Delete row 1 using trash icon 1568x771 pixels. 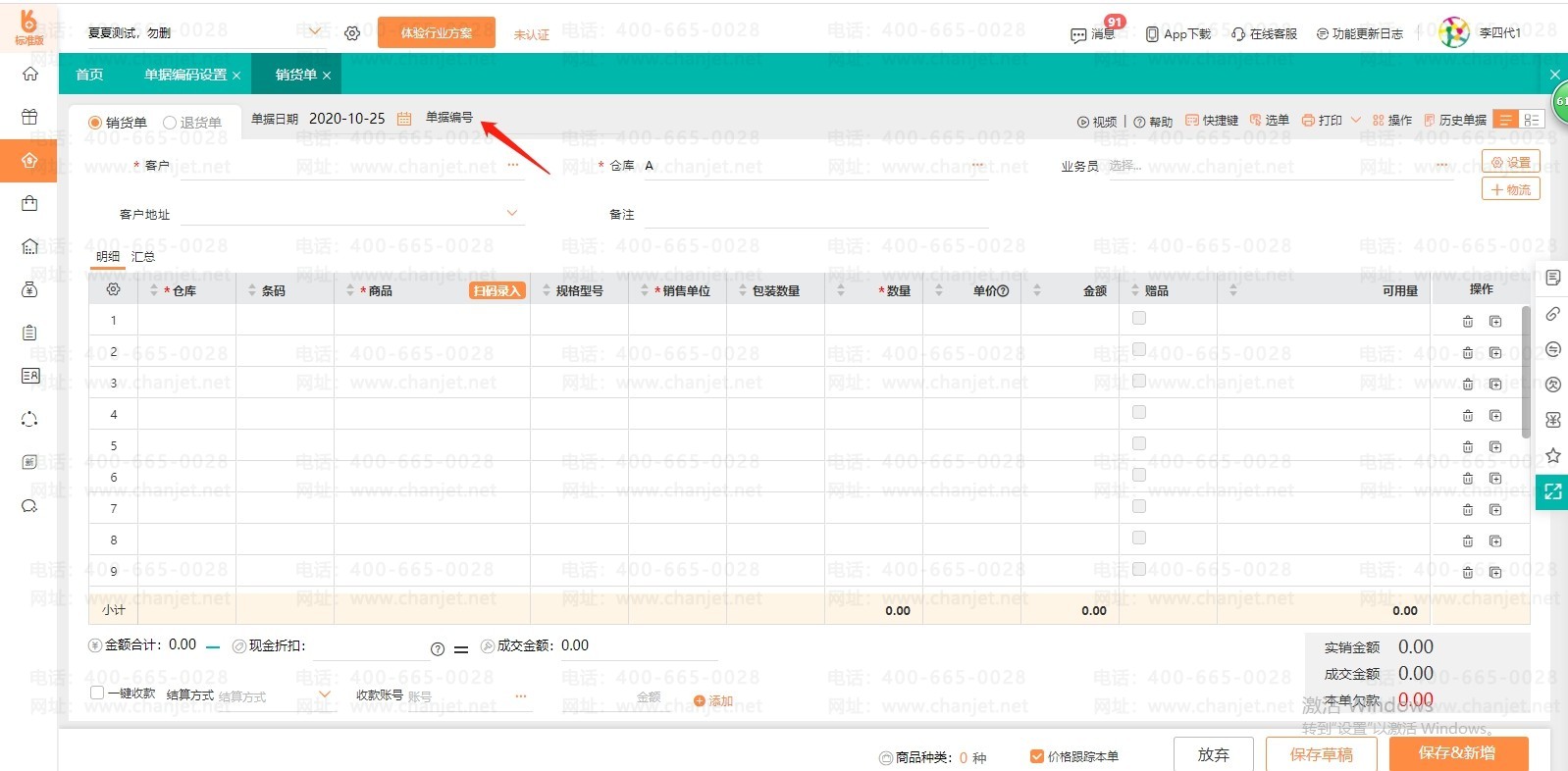pyautogui.click(x=1468, y=322)
